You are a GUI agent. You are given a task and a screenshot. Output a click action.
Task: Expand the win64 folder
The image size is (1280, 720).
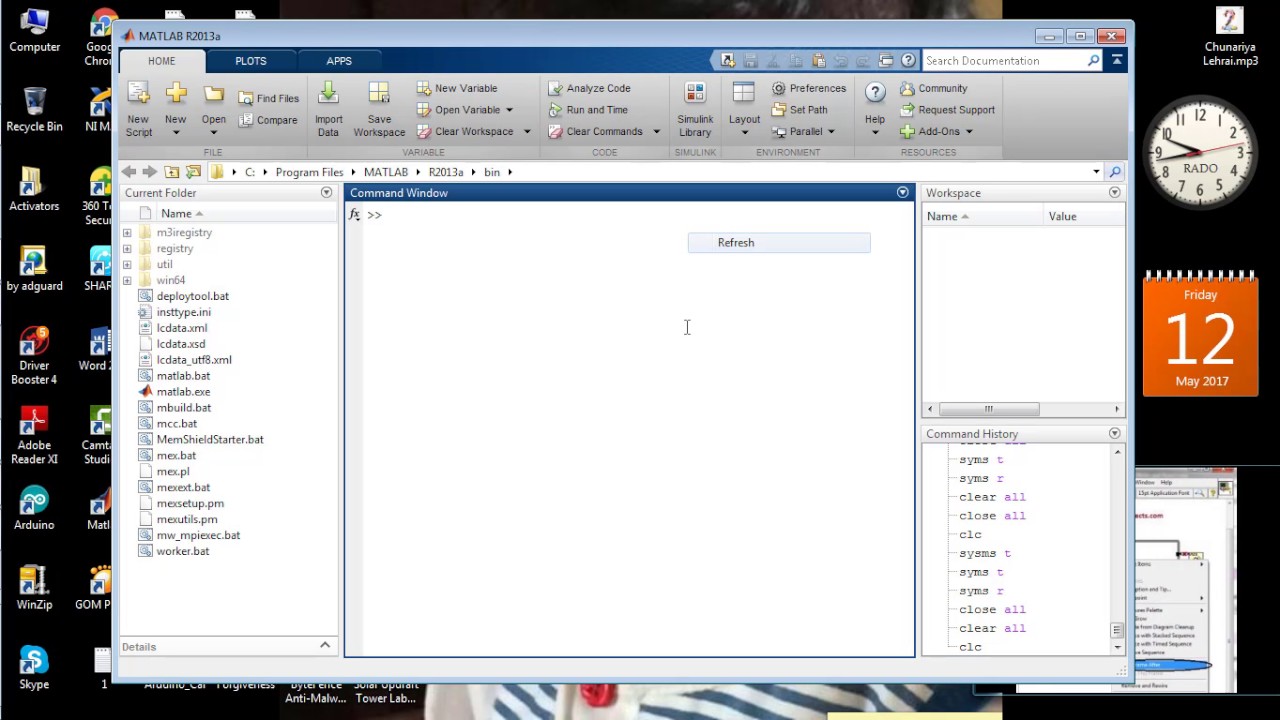click(x=127, y=281)
